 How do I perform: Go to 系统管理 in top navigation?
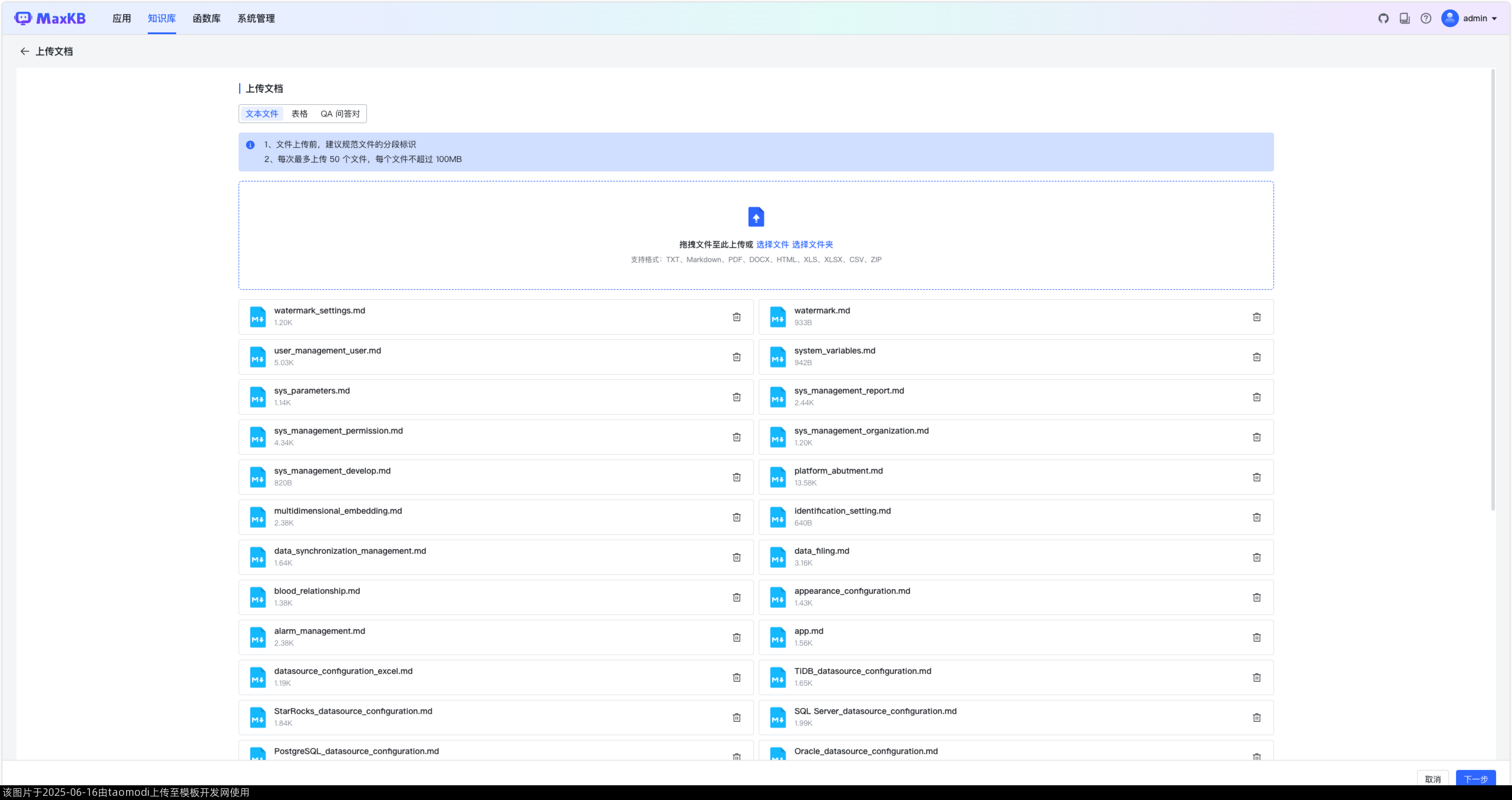click(256, 18)
